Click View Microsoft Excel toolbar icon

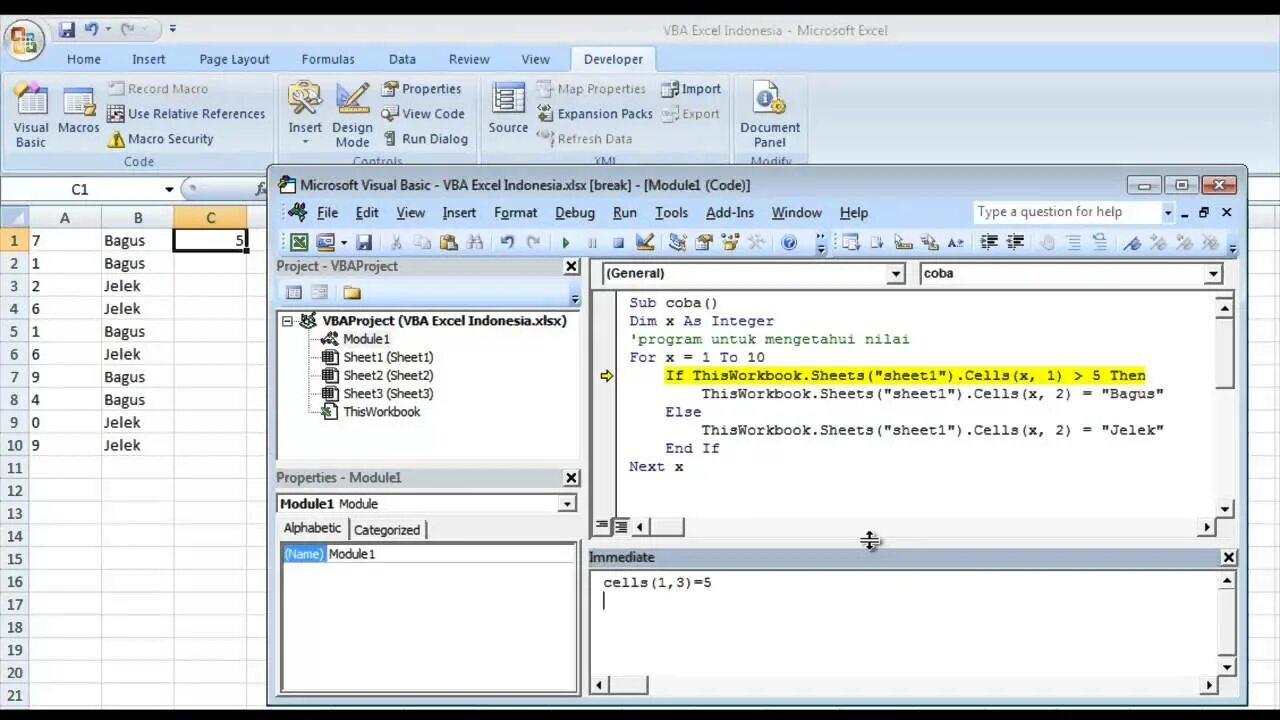tap(299, 242)
